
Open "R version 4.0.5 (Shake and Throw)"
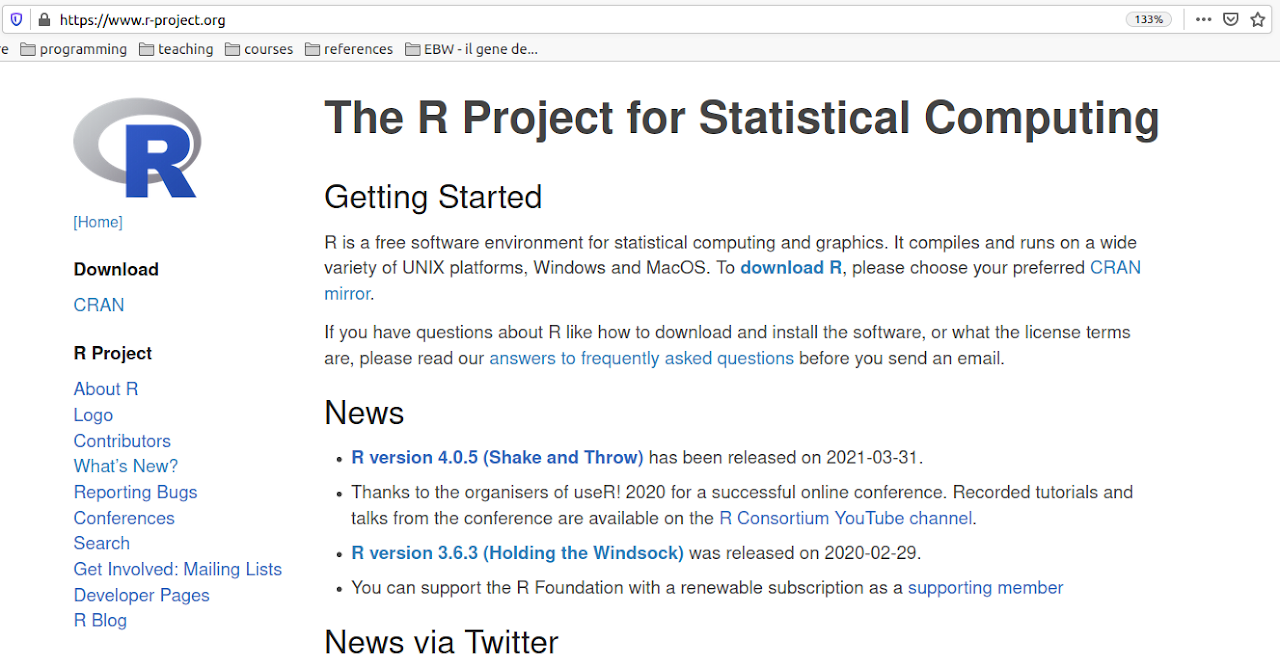click(x=497, y=457)
